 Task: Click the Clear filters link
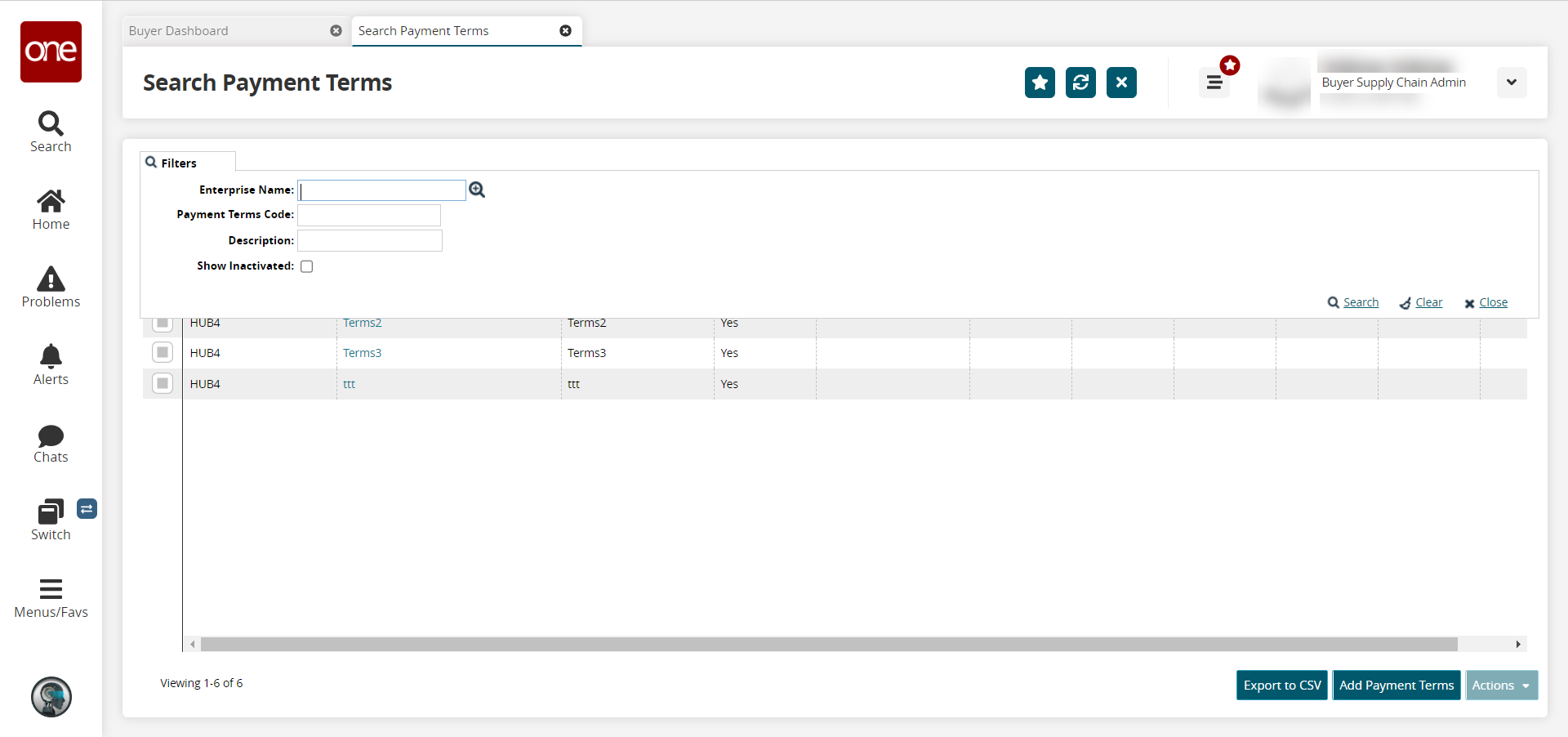pos(1421,302)
